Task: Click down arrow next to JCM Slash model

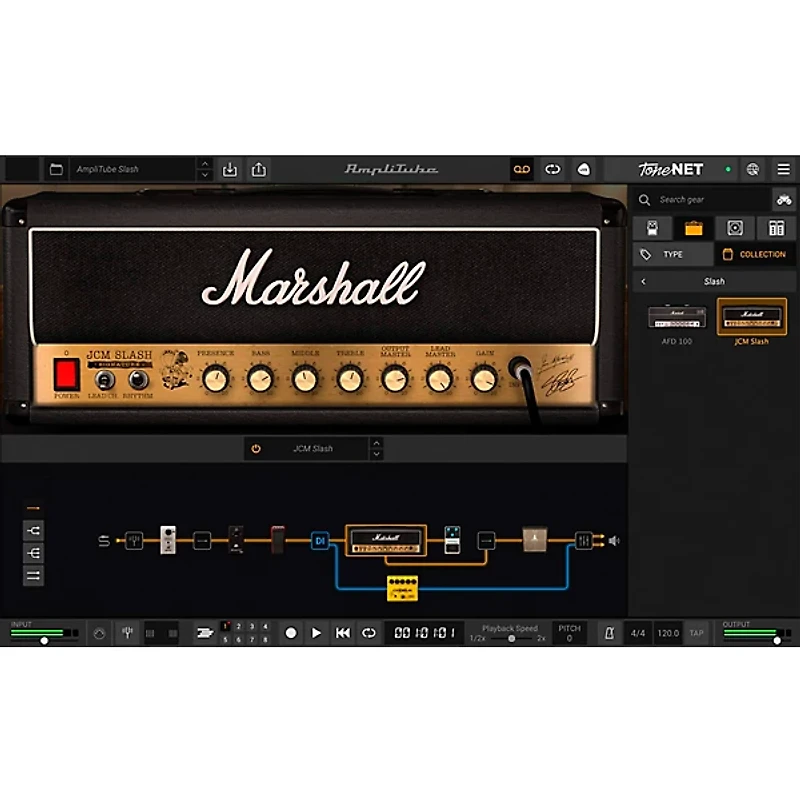Action: click(377, 454)
